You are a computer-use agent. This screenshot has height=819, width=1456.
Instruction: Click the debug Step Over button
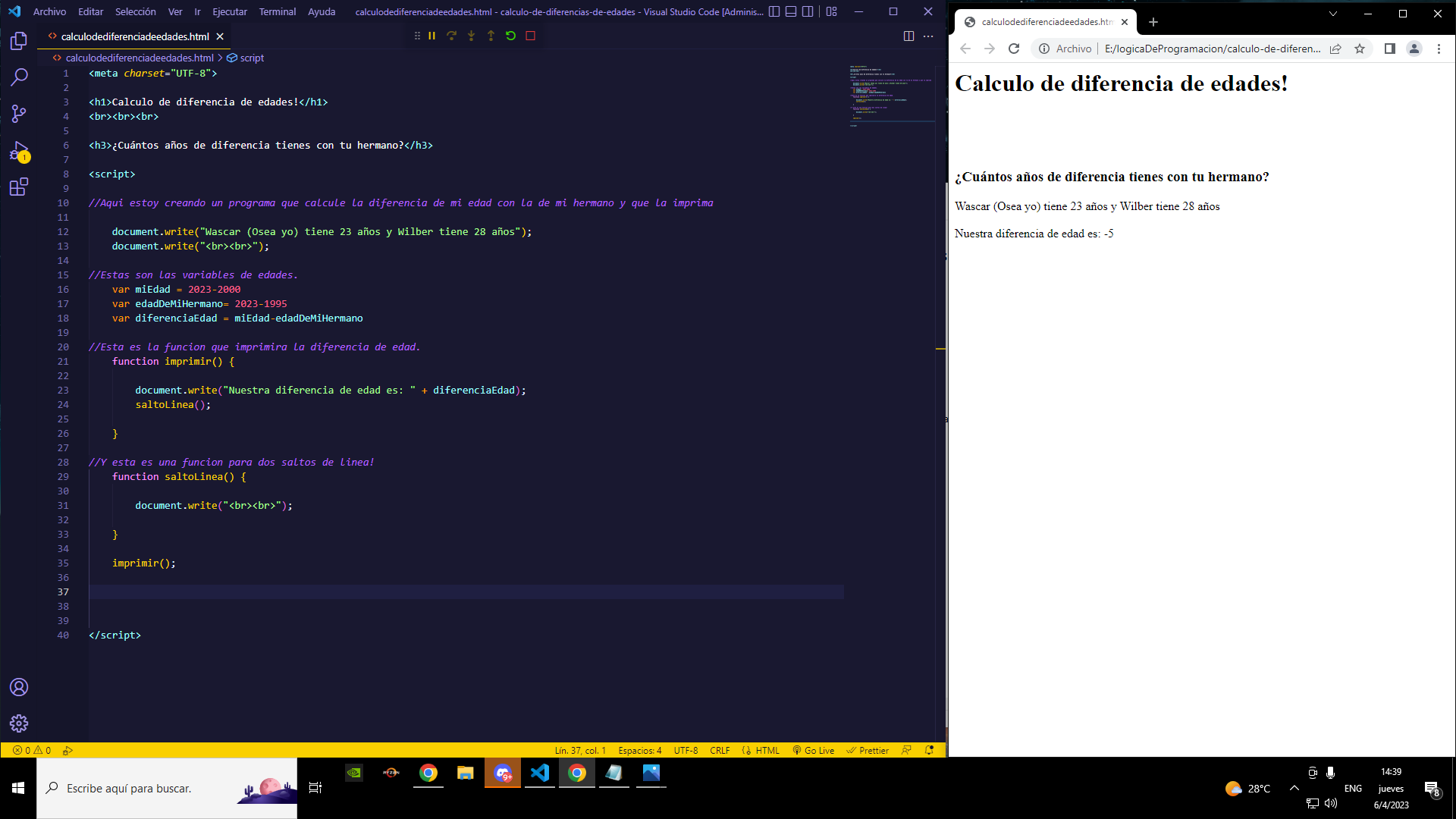[x=452, y=36]
